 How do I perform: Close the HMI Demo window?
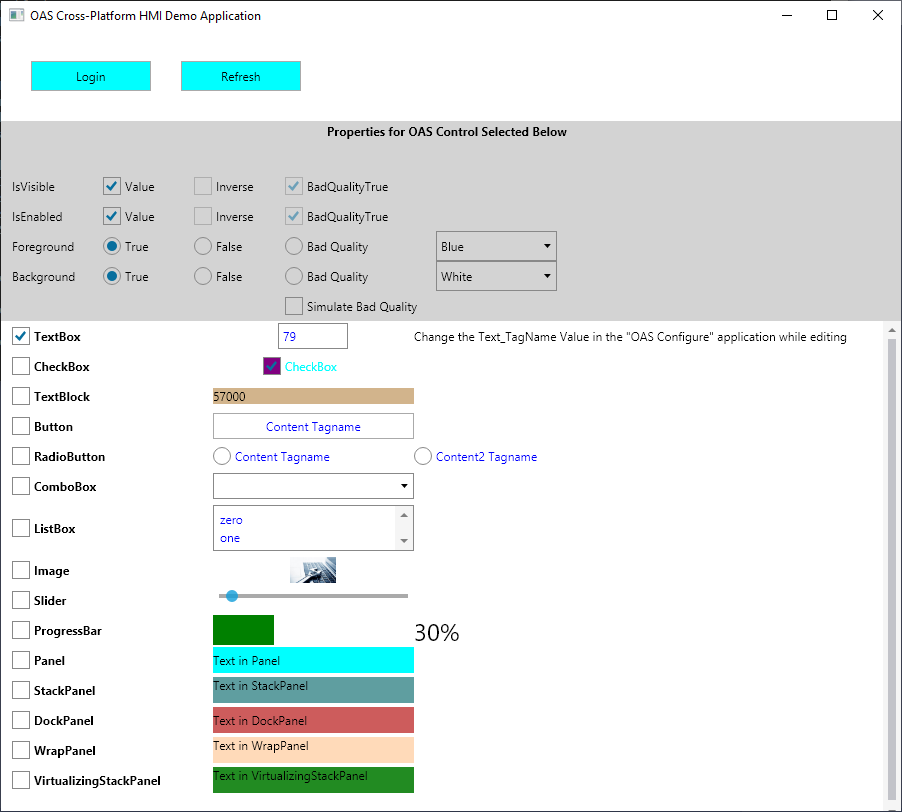[x=877, y=16]
